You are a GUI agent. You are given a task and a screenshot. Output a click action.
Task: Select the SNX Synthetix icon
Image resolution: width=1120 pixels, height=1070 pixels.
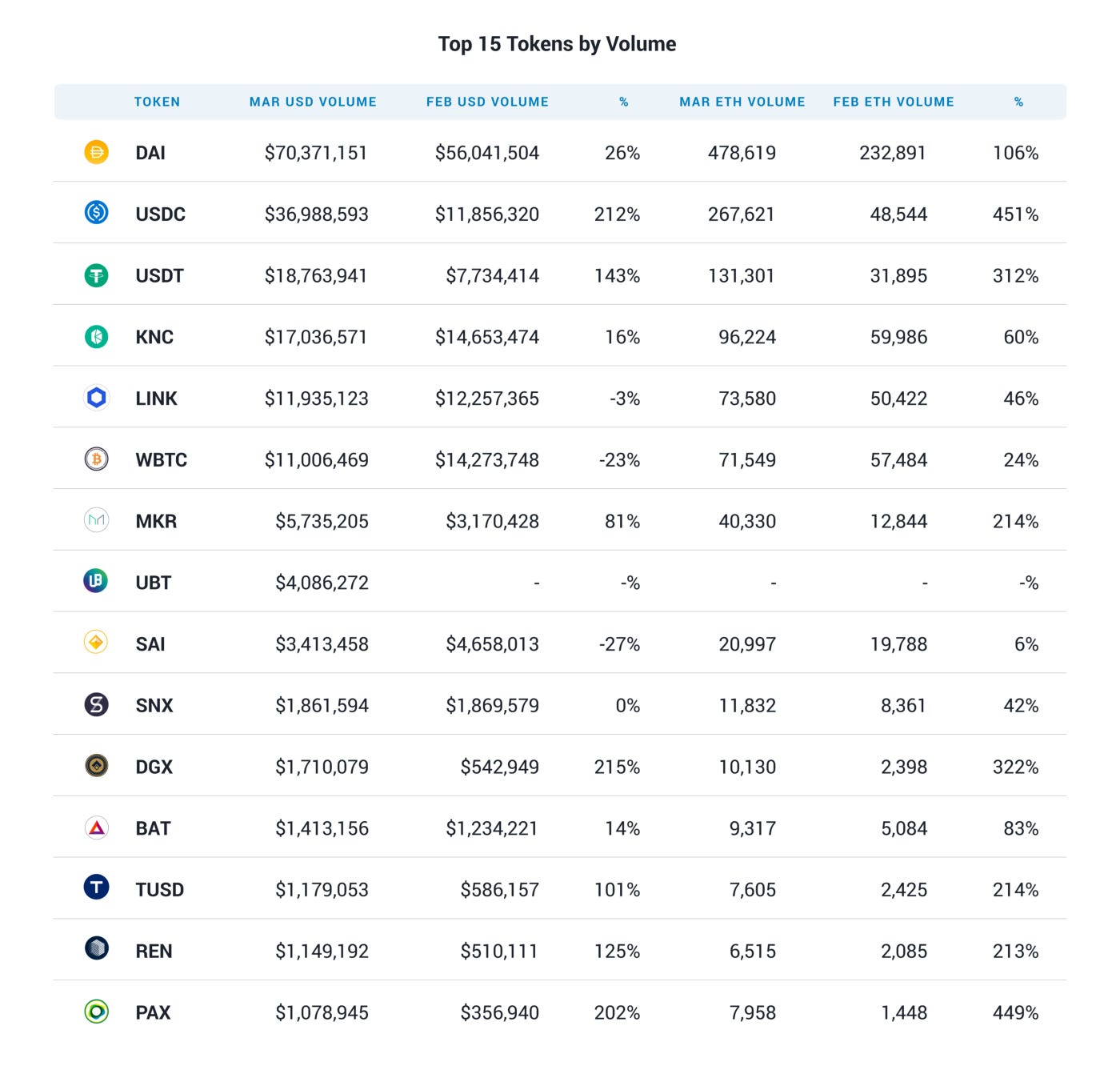pos(96,704)
